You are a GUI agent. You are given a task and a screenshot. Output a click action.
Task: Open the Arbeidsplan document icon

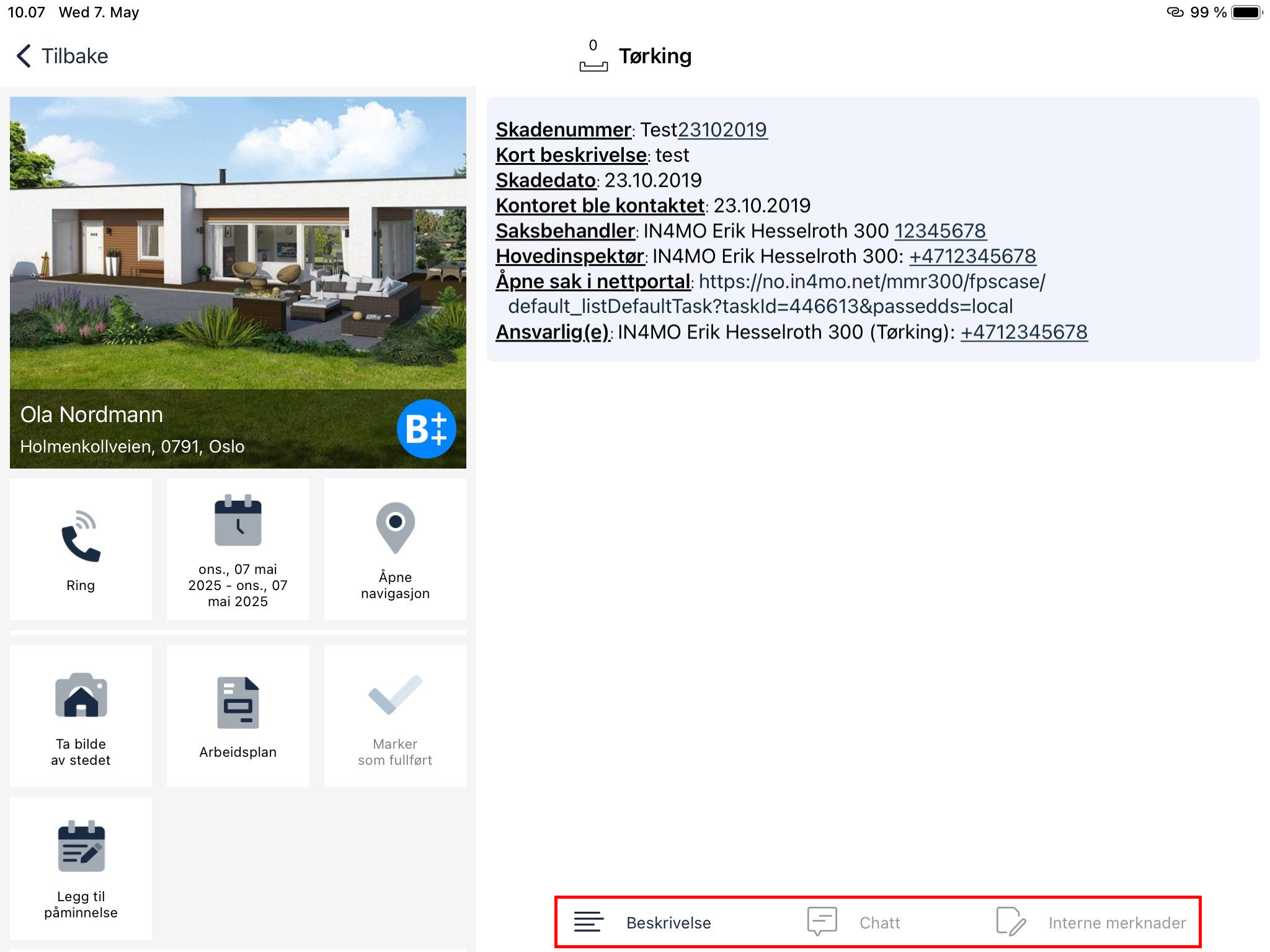click(x=238, y=703)
